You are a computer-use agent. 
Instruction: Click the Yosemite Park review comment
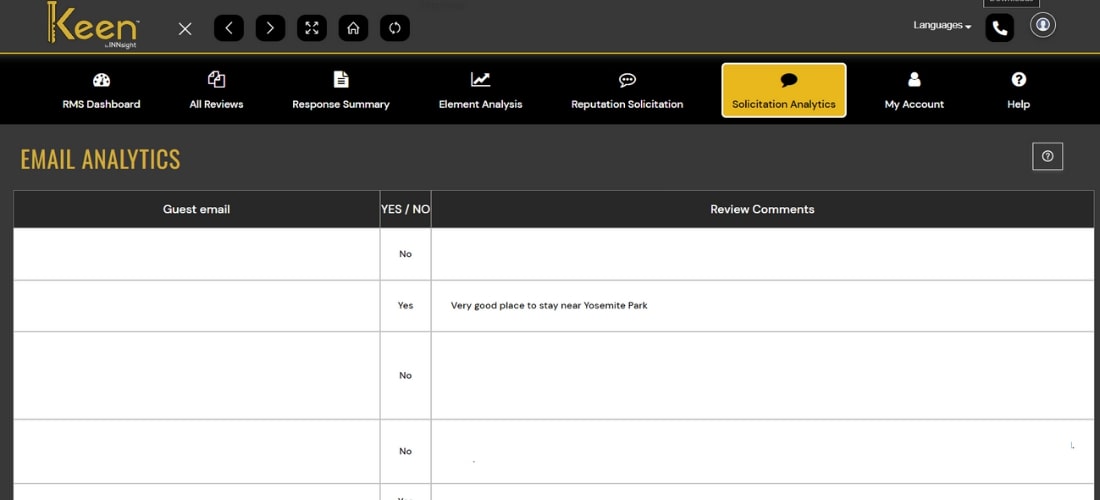pyautogui.click(x=549, y=305)
